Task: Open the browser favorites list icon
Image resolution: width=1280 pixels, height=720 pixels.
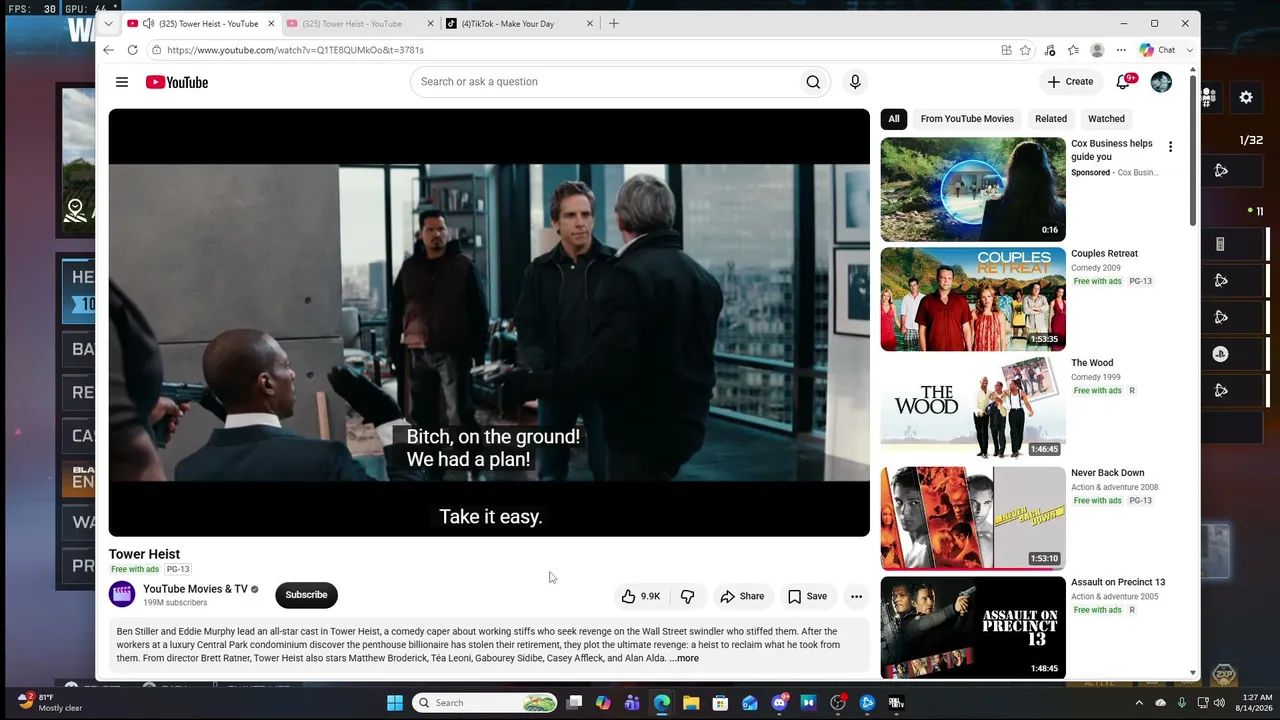Action: tap(1073, 50)
